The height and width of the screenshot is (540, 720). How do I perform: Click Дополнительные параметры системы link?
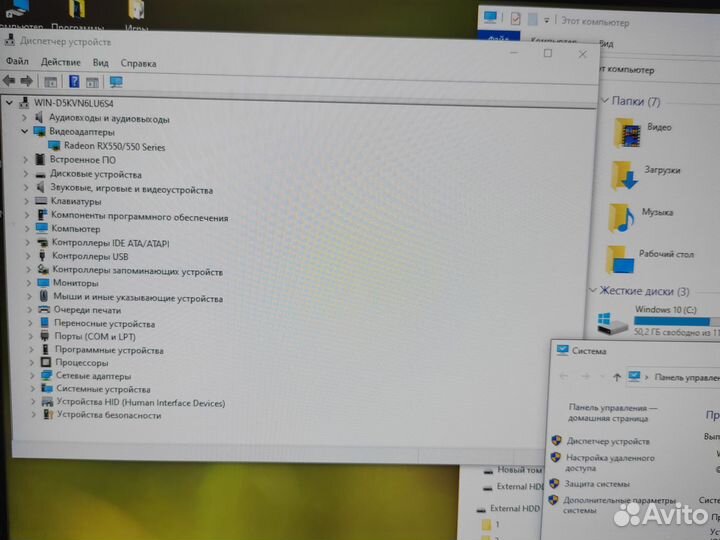coord(619,505)
